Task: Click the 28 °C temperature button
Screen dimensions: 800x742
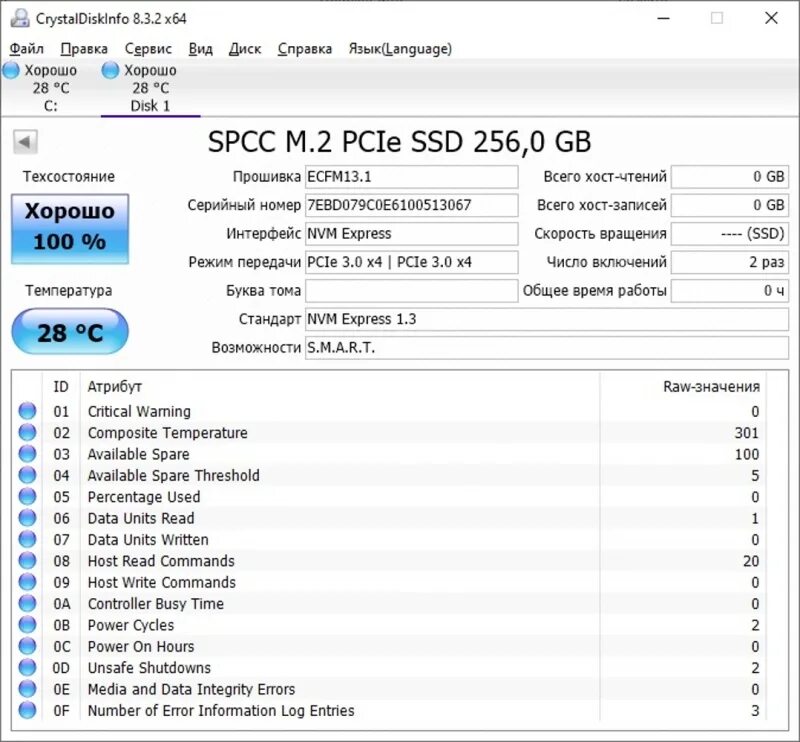Action: 69,331
